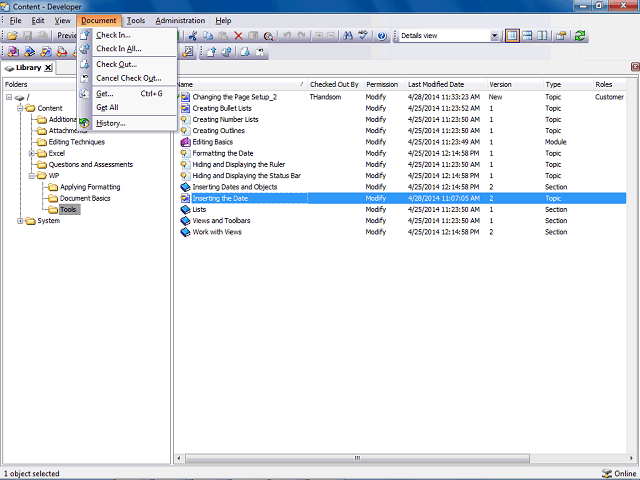Open the Help menu
The width and height of the screenshot is (640, 480).
pos(223,20)
